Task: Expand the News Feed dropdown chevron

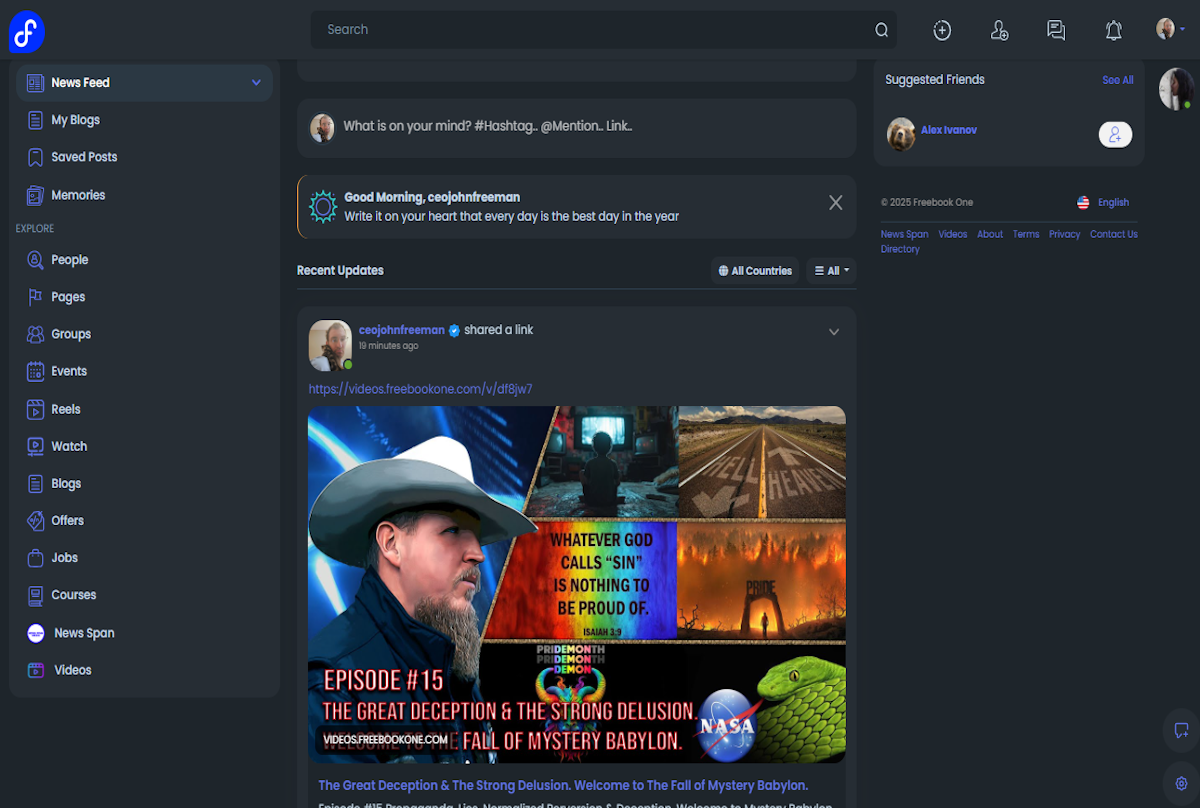Action: 256,83
